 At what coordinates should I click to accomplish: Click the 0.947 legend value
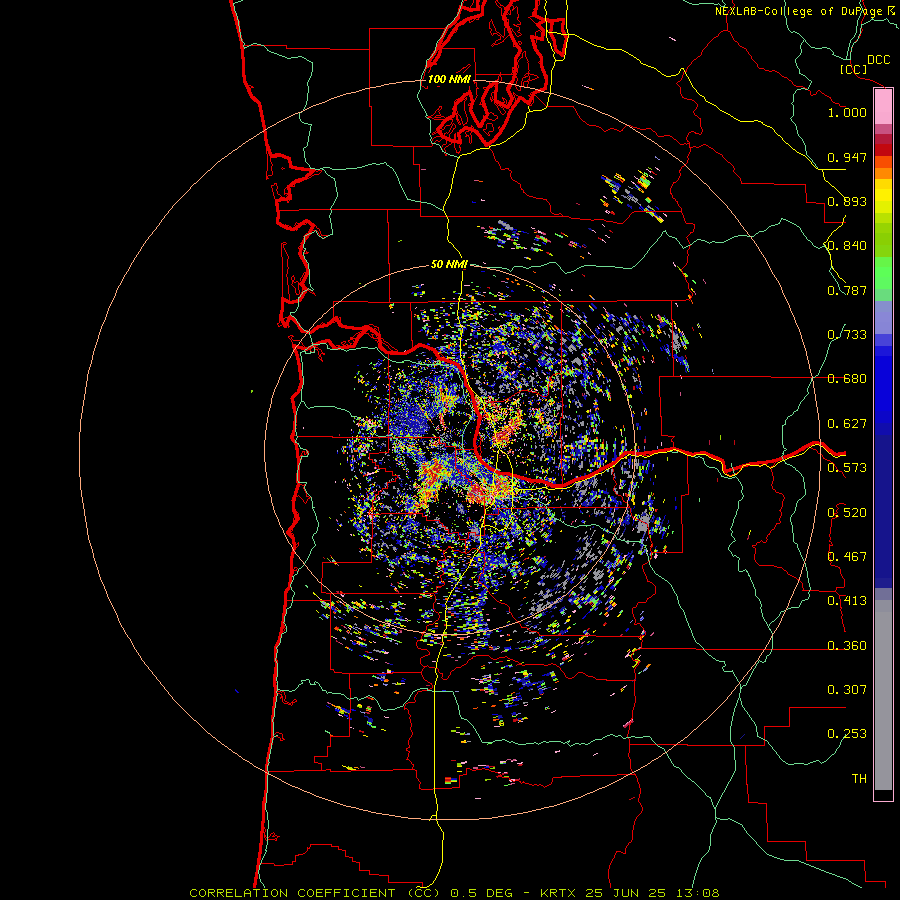847,157
